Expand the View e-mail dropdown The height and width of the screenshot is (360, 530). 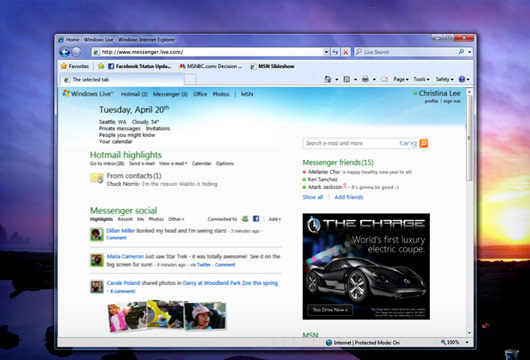pyautogui.click(x=173, y=164)
